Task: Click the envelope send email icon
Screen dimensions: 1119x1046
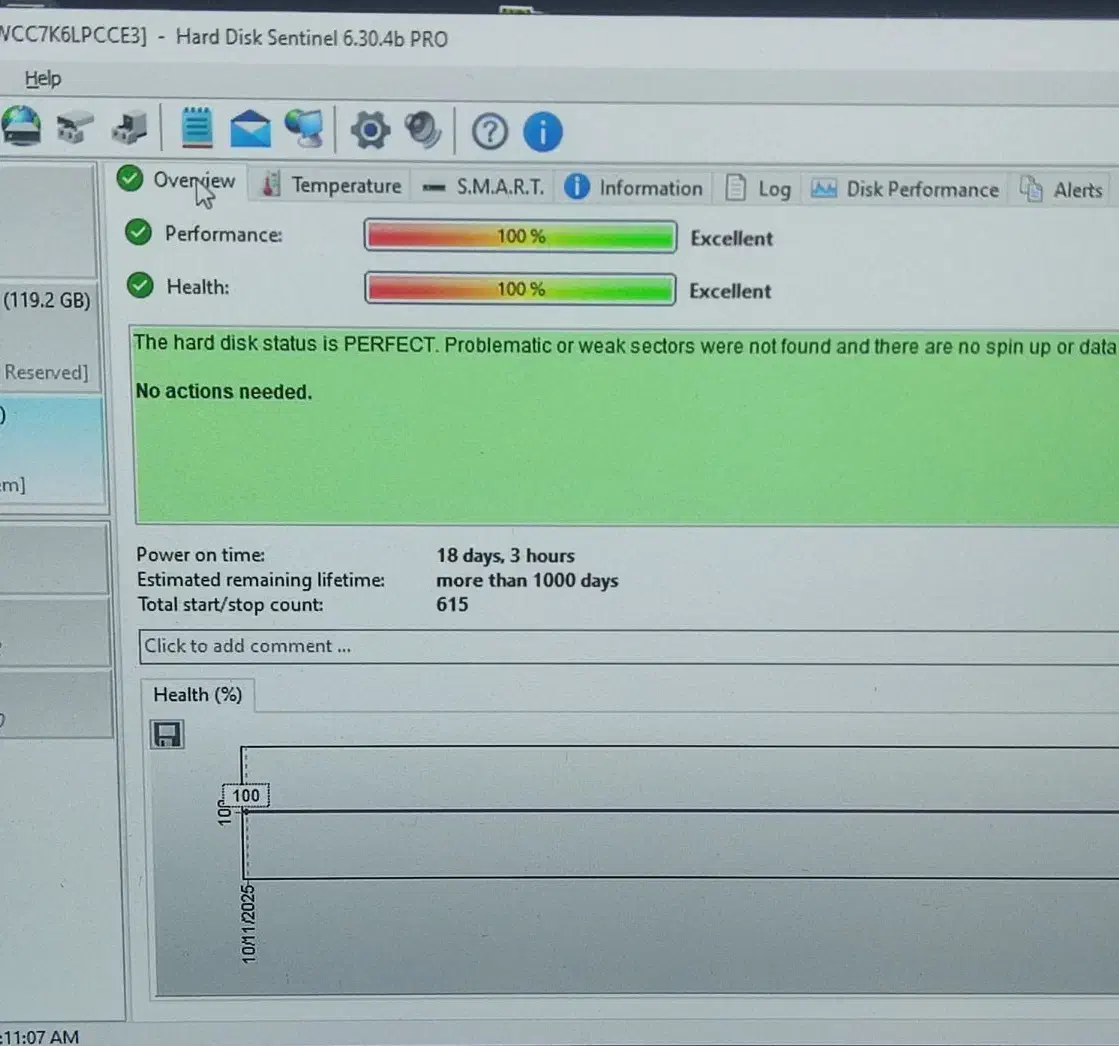Action: [x=250, y=129]
